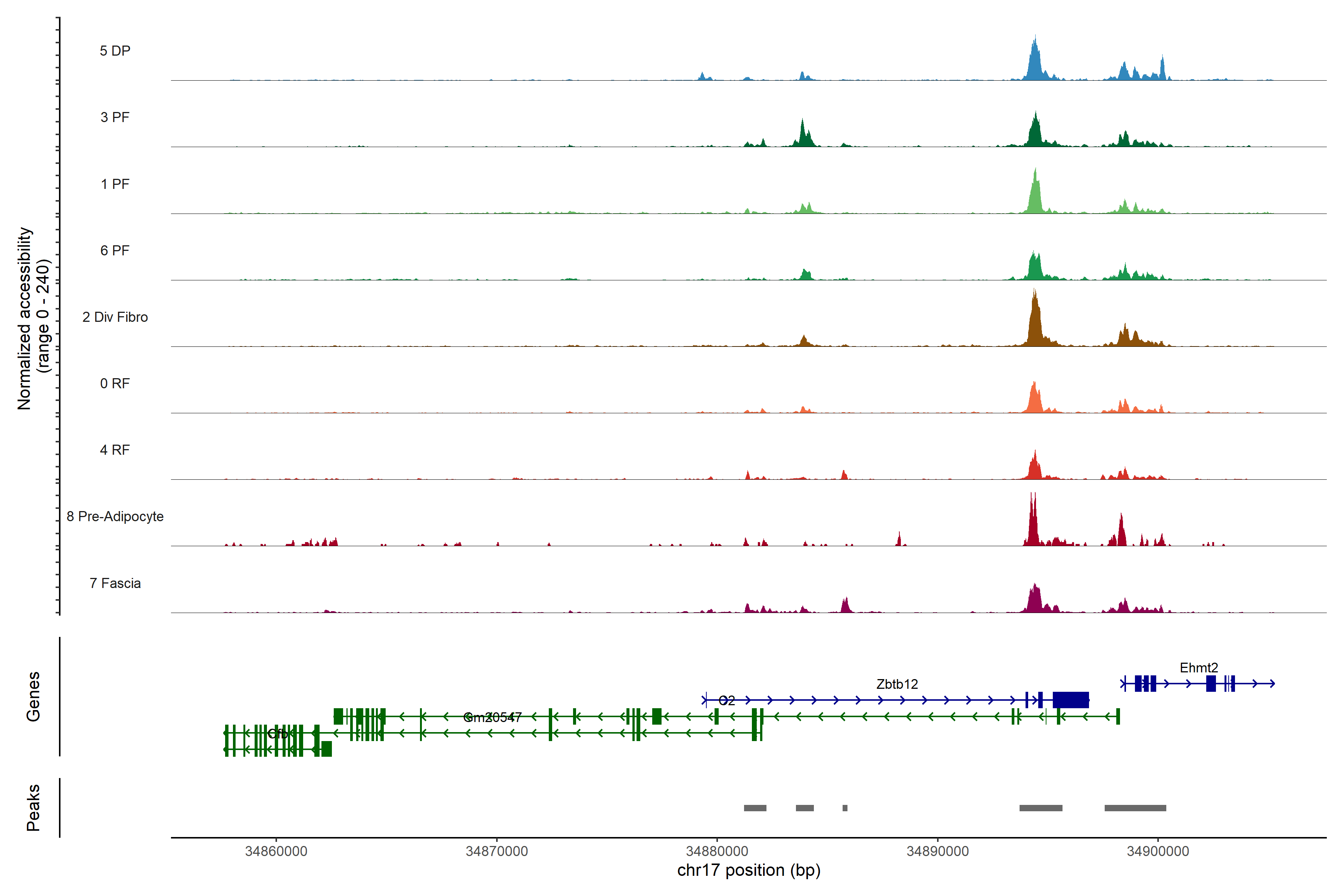Click the 1 PF track label
1344x896 pixels.
[115, 184]
